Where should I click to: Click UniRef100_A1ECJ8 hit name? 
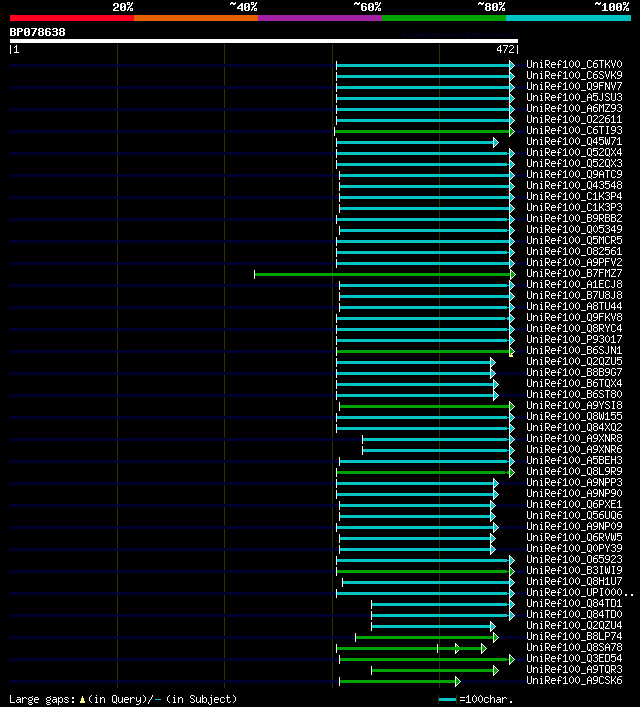(x=574, y=285)
